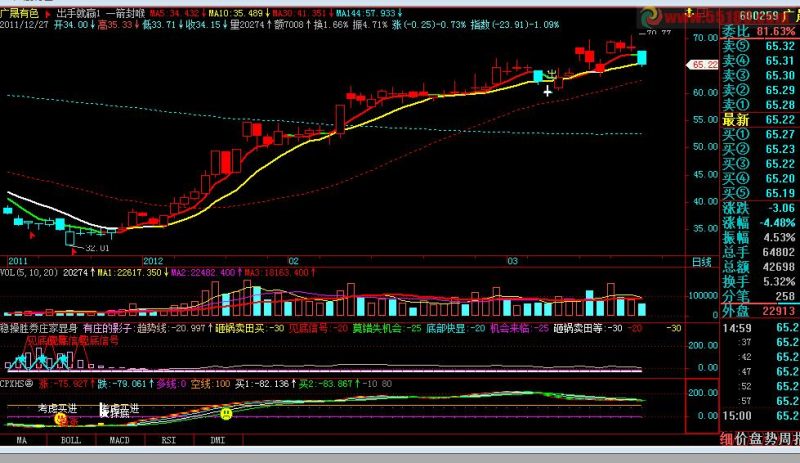Click the 买③ 65.22 bid row
The image size is (800, 463).
(759, 164)
